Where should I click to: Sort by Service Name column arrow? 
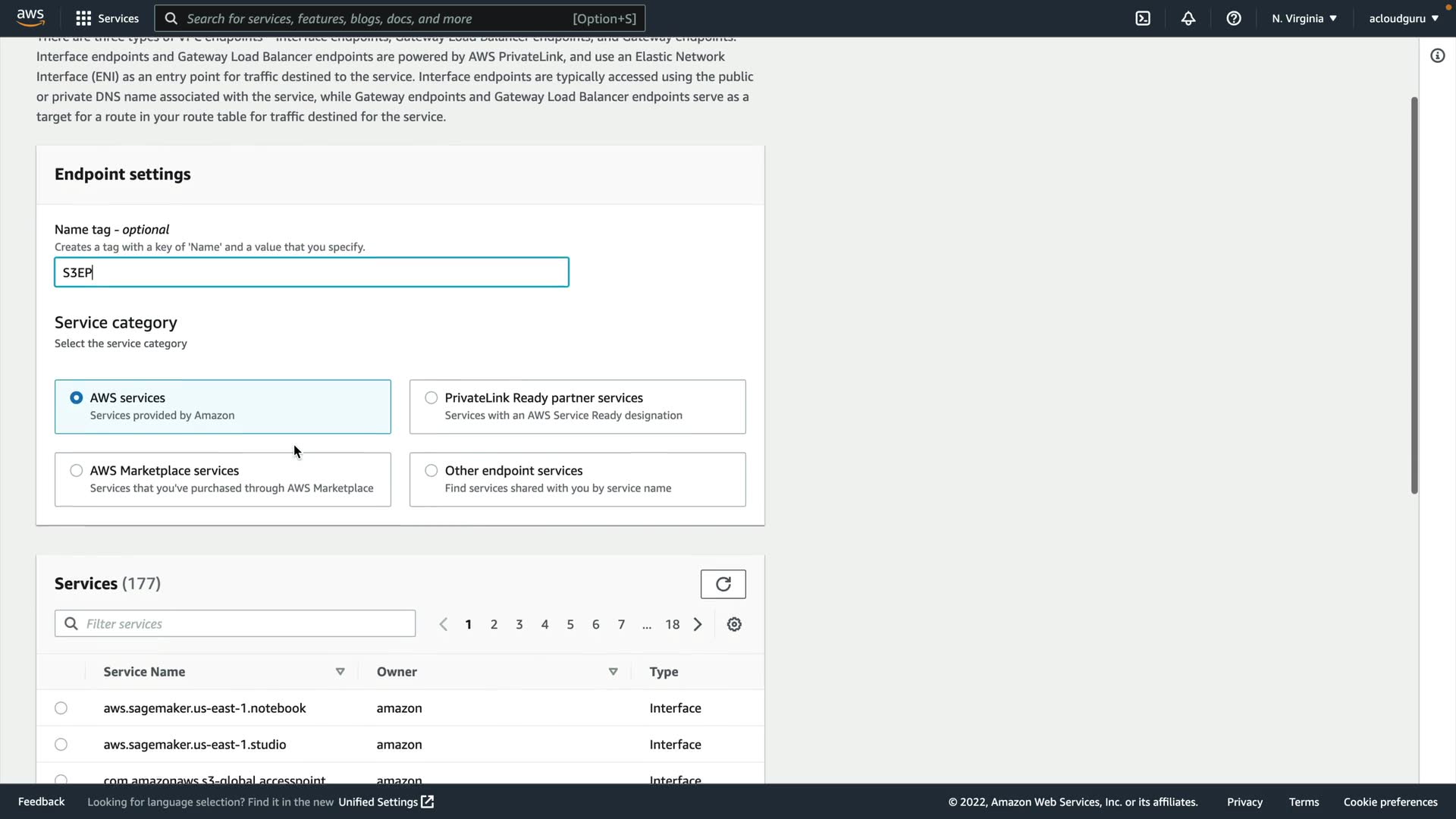pos(340,672)
